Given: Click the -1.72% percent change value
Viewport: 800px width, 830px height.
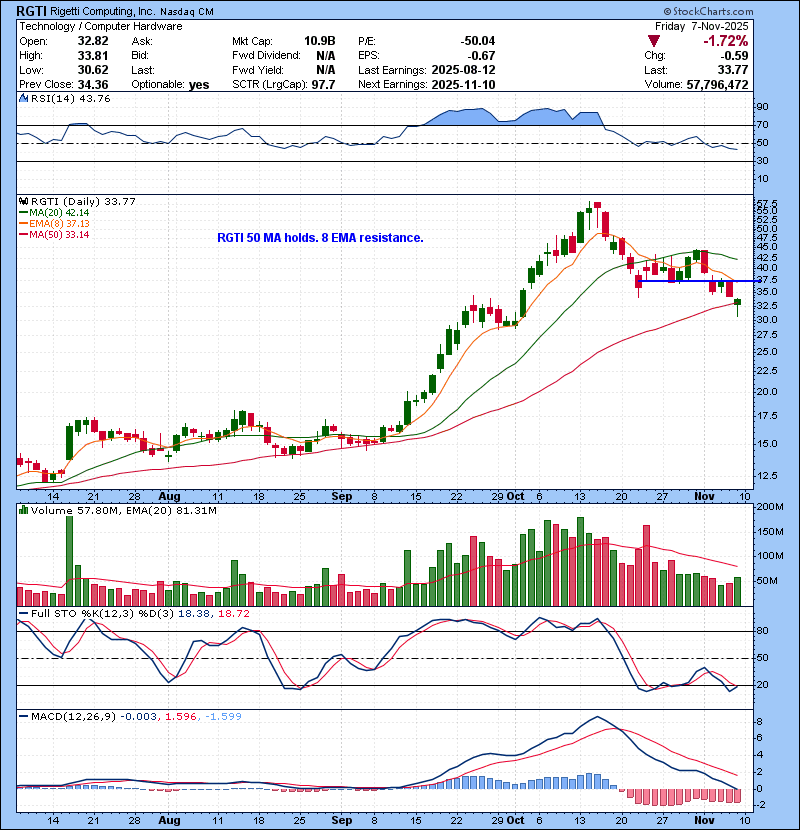Looking at the screenshot, I should coord(725,41).
